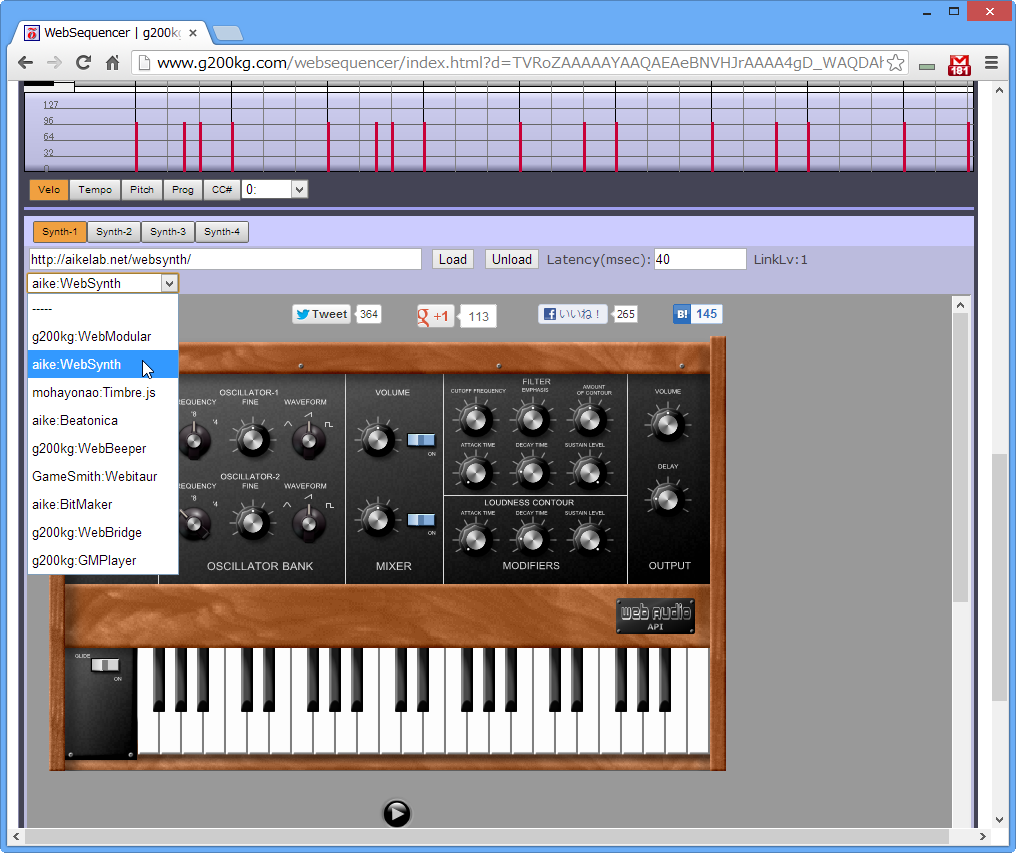
Task: Click the Load button
Action: pos(453,259)
